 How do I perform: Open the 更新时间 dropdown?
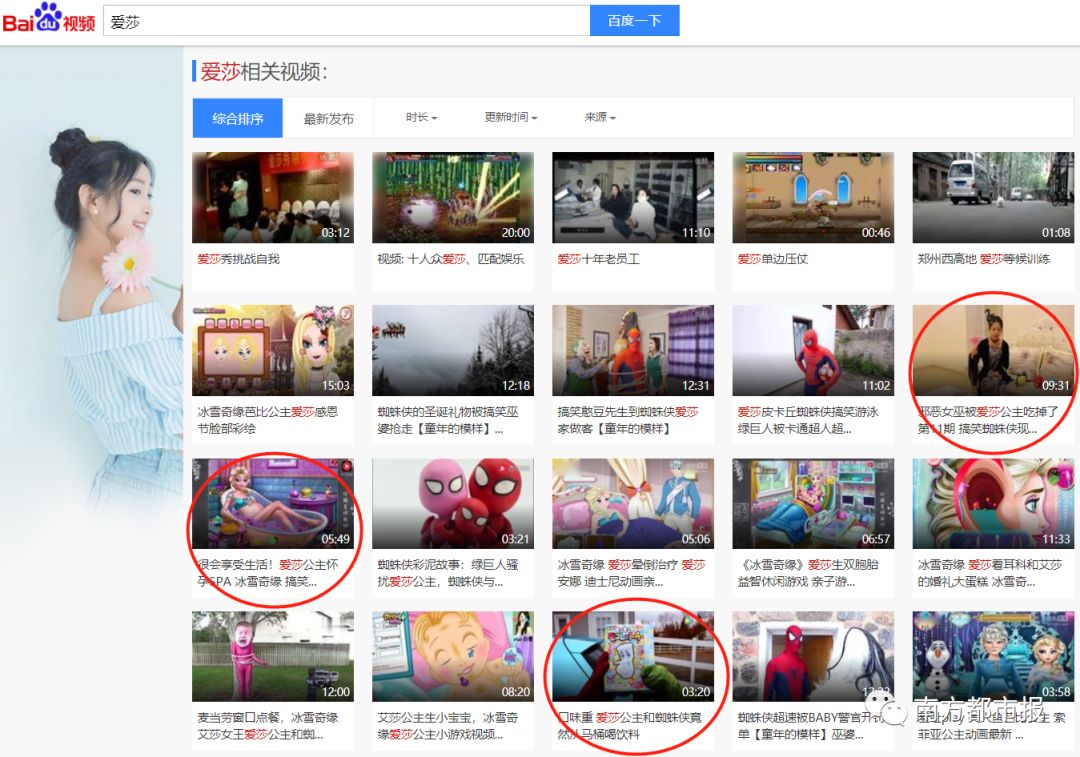point(510,117)
